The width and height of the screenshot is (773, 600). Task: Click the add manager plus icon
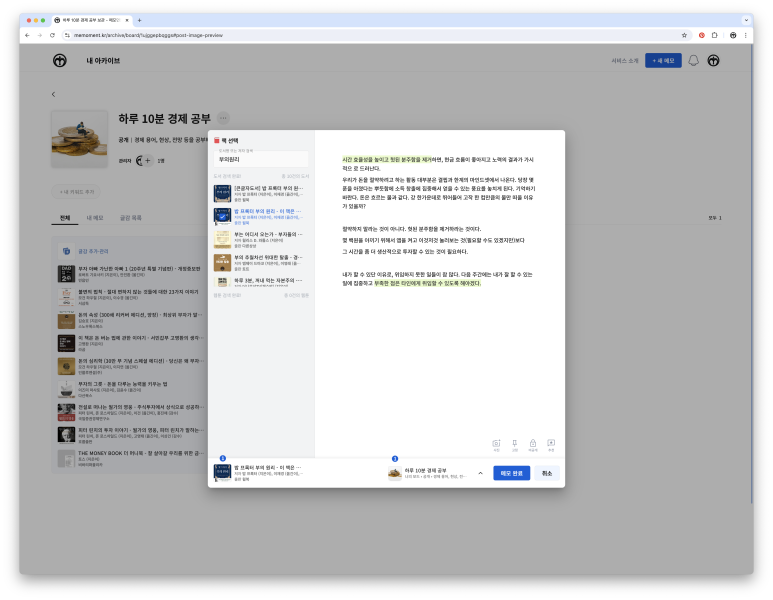click(147, 161)
